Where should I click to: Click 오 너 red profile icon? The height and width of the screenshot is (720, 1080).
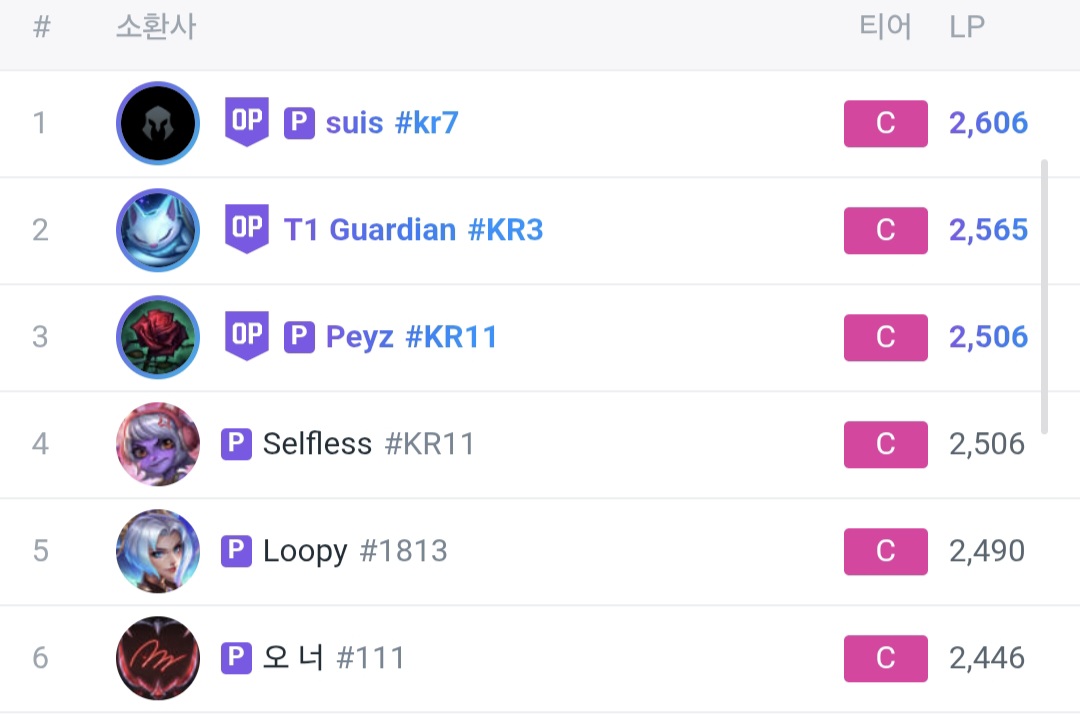[x=158, y=658]
